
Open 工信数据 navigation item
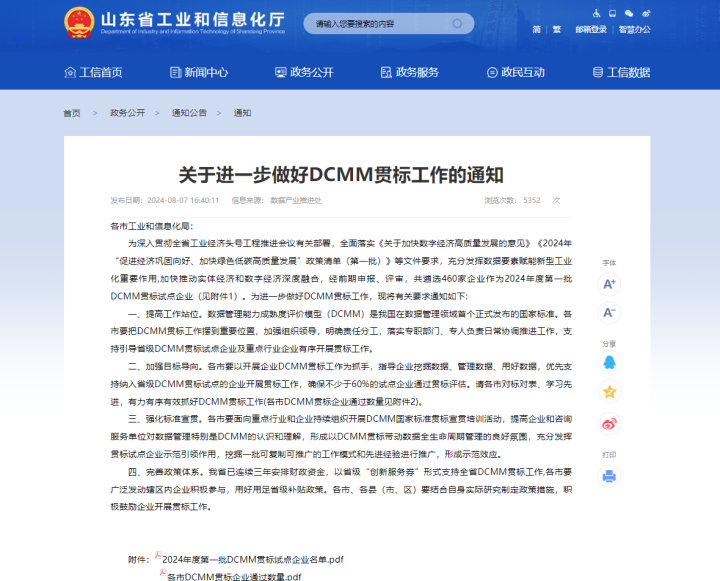[x=621, y=72]
